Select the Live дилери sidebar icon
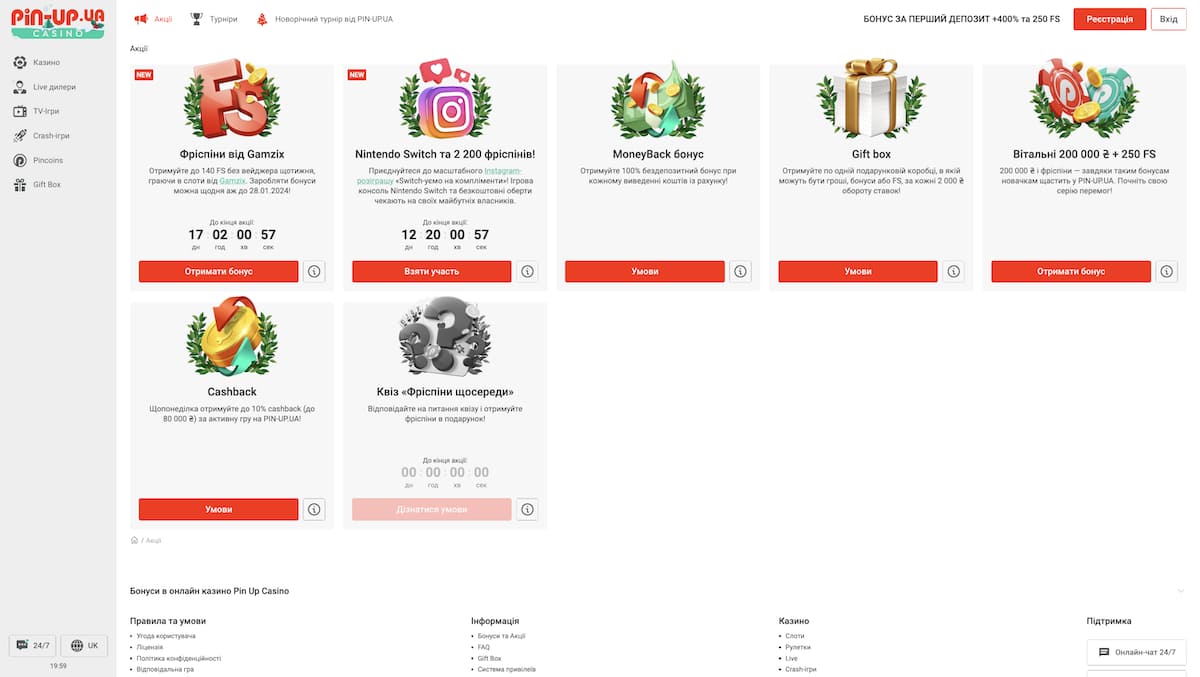Screen dimensions: 1200x677 (21, 87)
